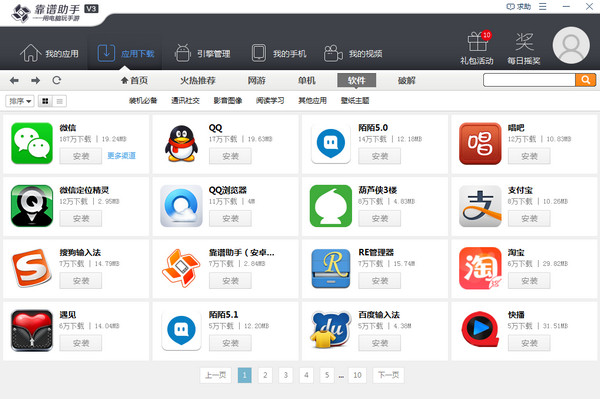Open the 排序 sort dropdown

[20, 101]
